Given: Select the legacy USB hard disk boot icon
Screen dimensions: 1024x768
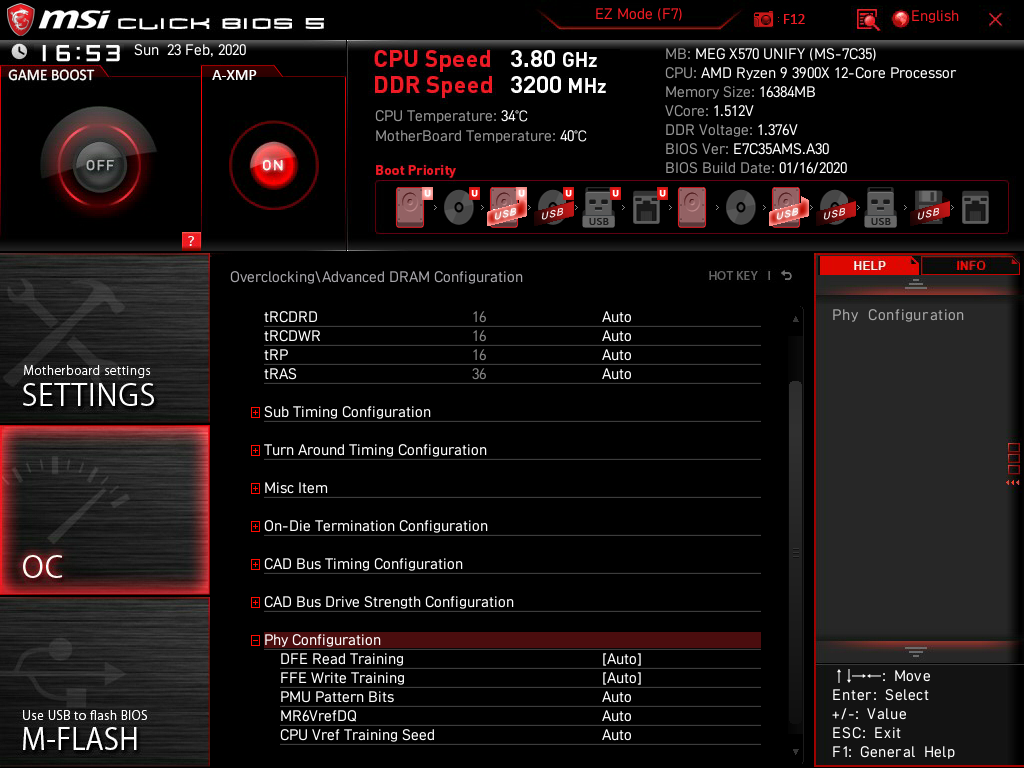Looking at the screenshot, I should tap(788, 207).
